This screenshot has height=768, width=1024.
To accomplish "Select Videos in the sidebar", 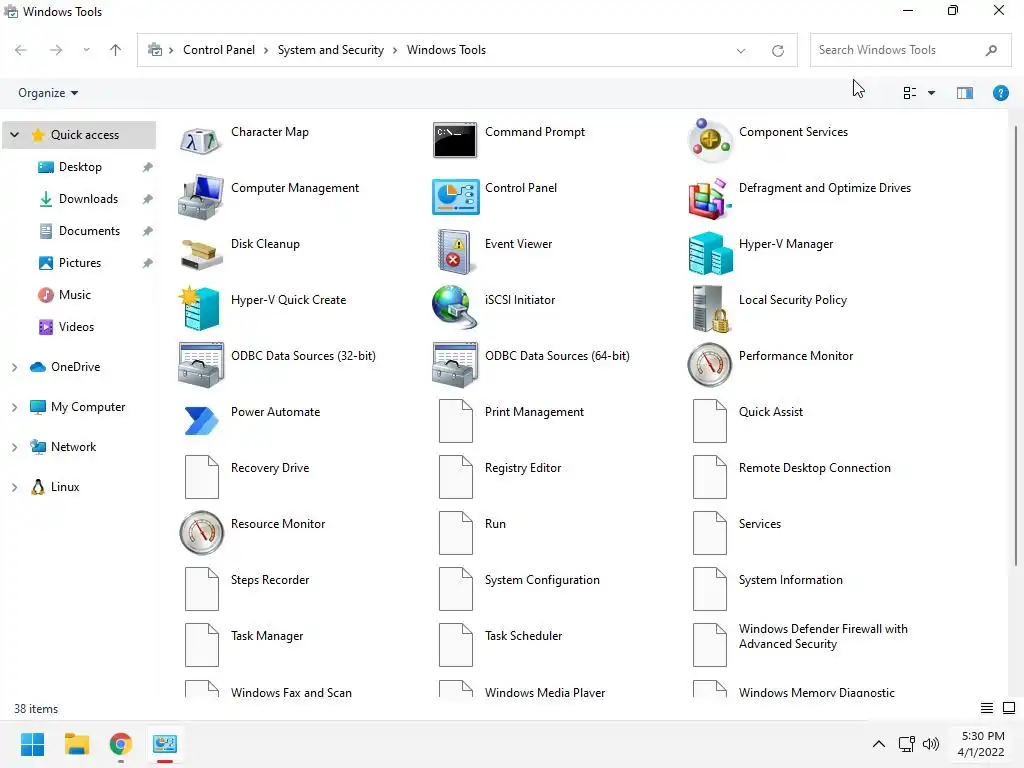I will [76, 327].
